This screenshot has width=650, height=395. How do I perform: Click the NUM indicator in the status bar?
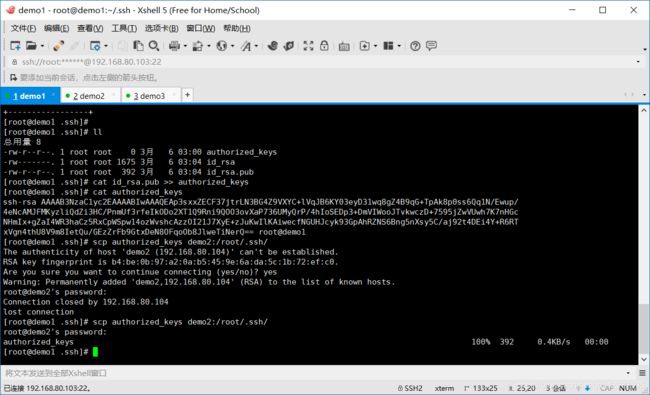[628, 388]
